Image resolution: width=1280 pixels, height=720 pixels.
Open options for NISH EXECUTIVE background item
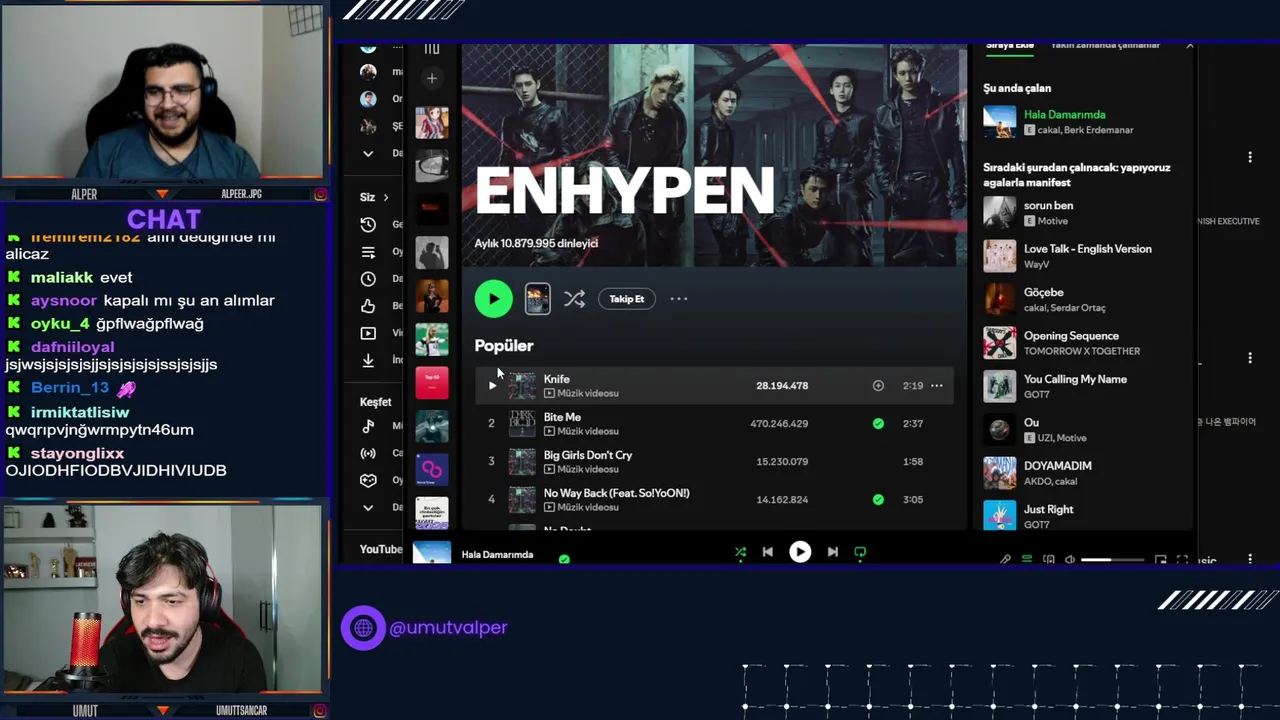click(x=1250, y=157)
